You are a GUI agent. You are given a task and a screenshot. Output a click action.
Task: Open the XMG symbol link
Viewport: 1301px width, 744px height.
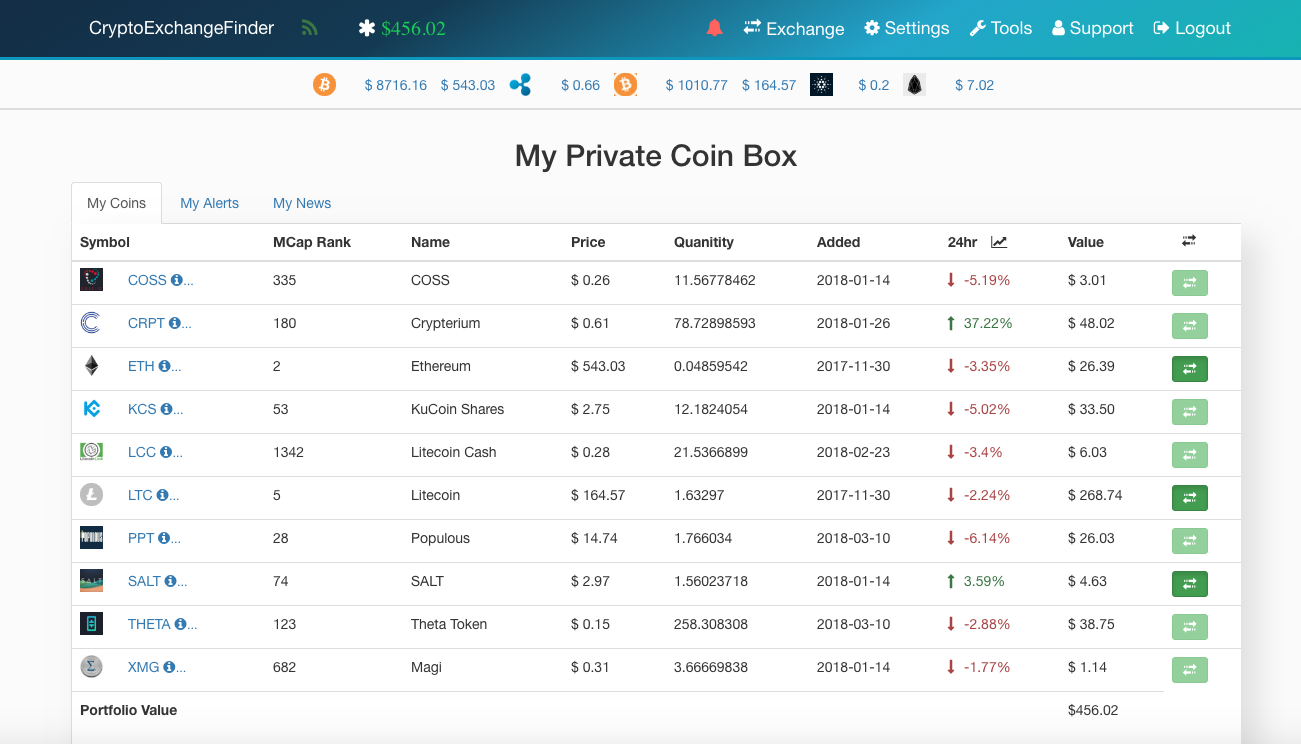[144, 667]
